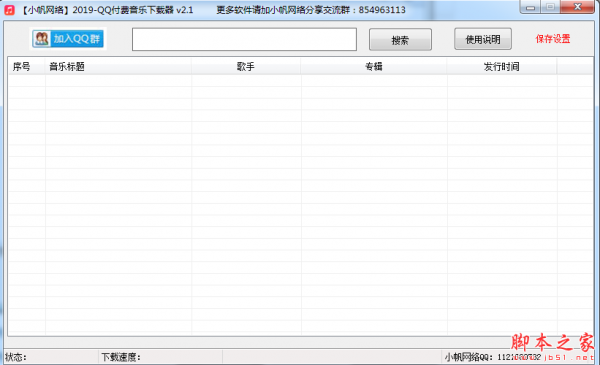
Task: Sort by the 发行时间 column header
Action: tap(502, 67)
